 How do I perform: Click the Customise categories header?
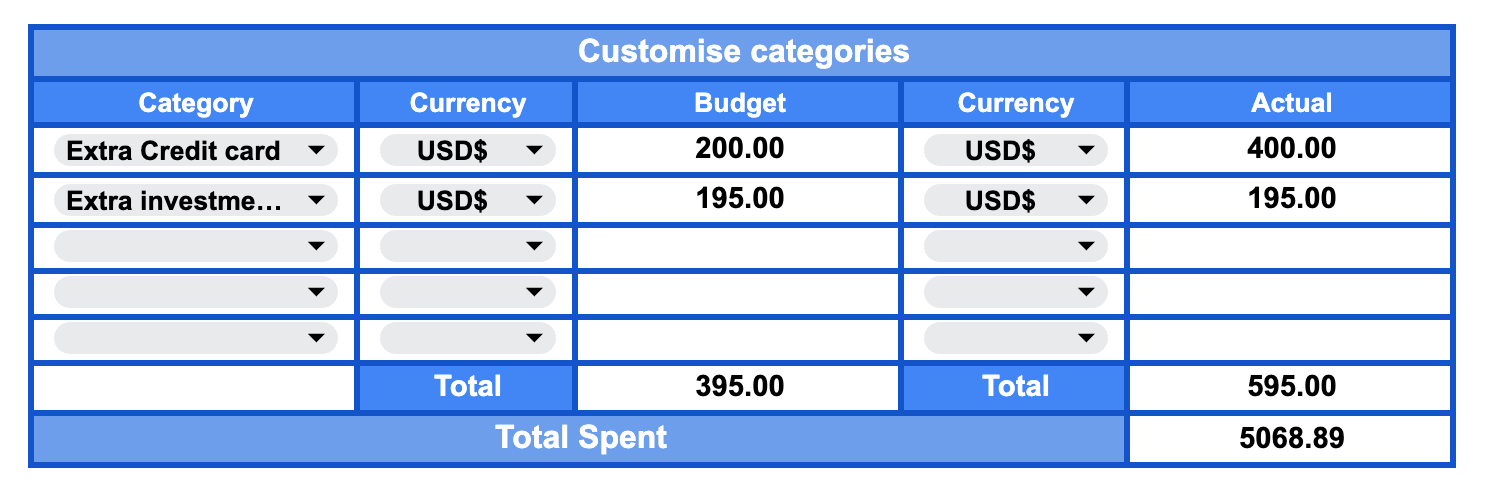pos(743,52)
